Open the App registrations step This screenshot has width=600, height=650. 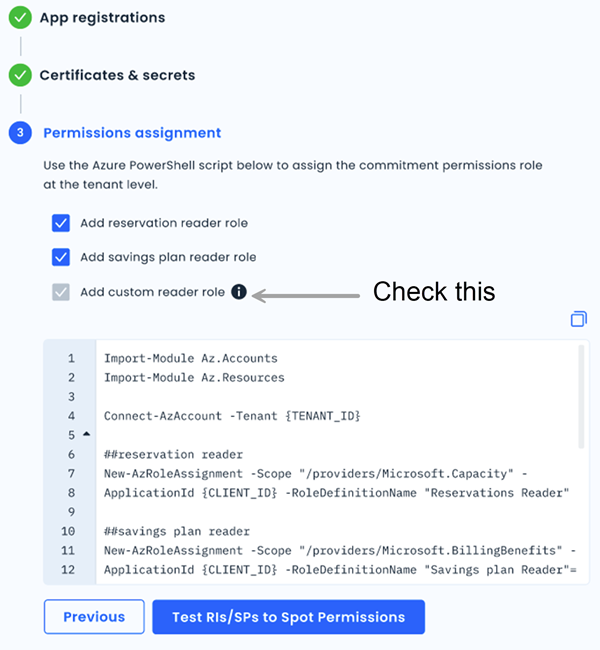pyautogui.click(x=102, y=18)
